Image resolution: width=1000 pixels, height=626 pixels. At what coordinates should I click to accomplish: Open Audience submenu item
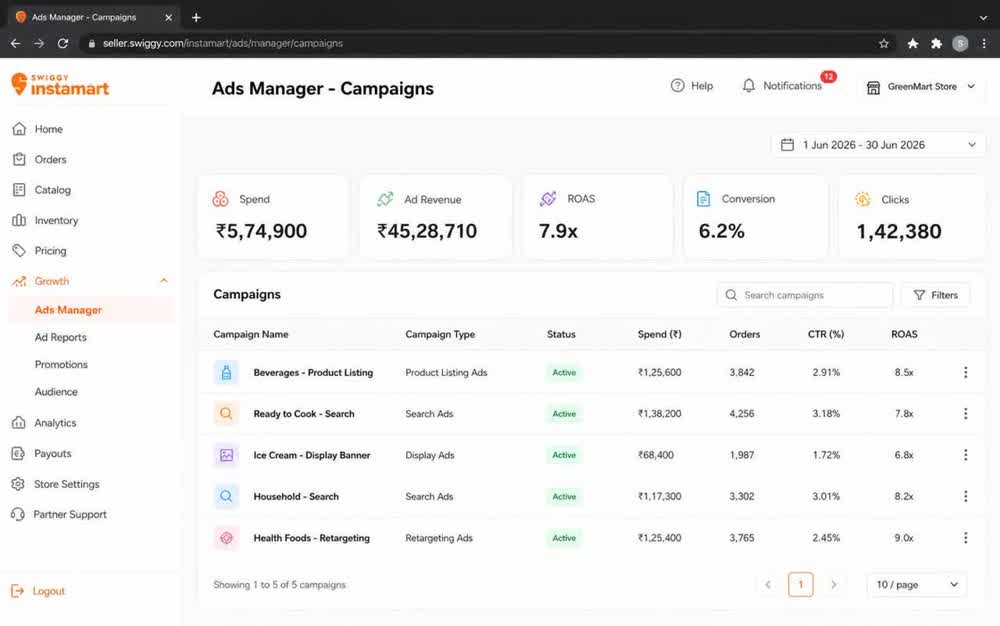click(56, 392)
